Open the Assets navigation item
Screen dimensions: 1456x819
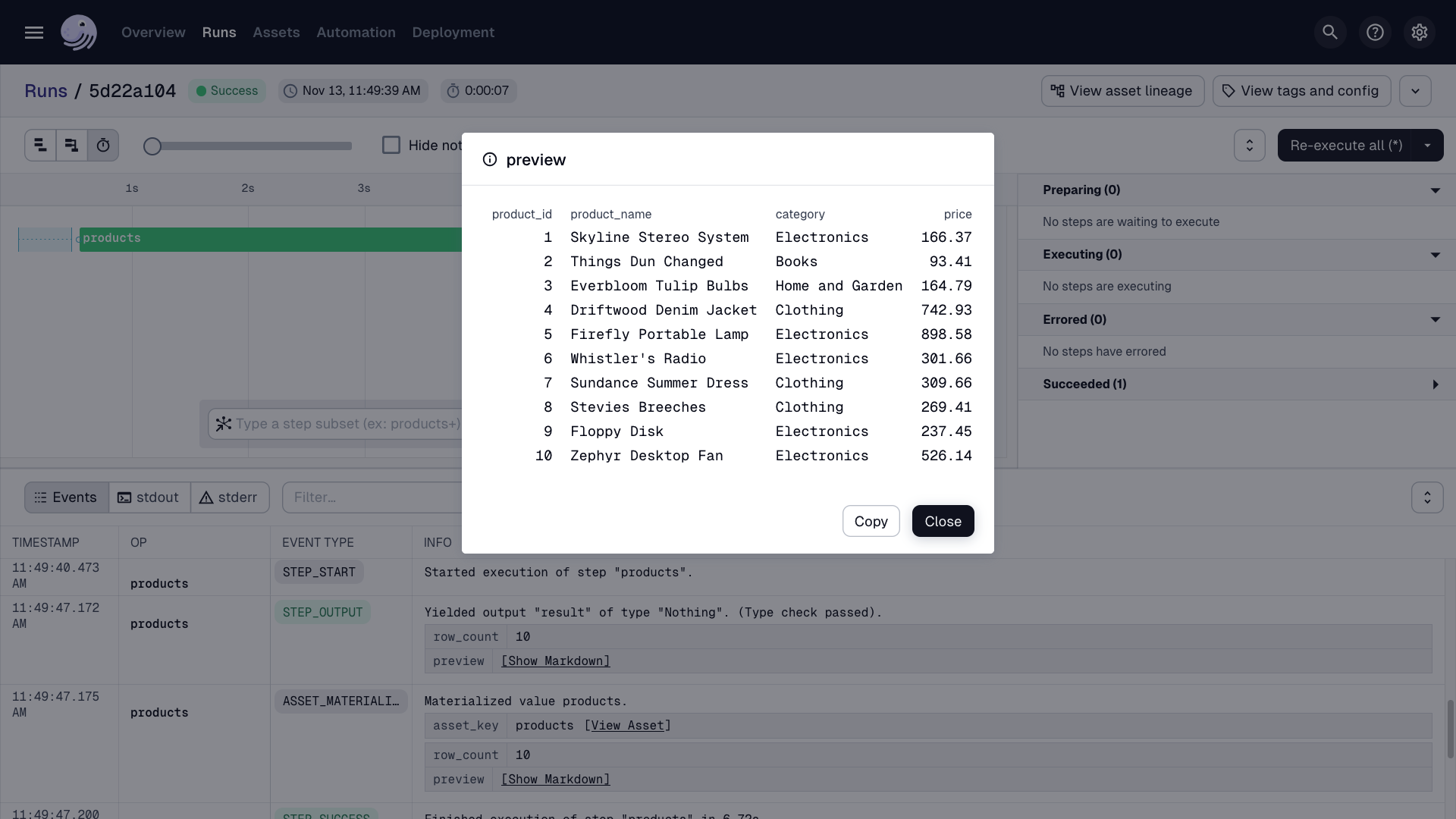pos(276,33)
